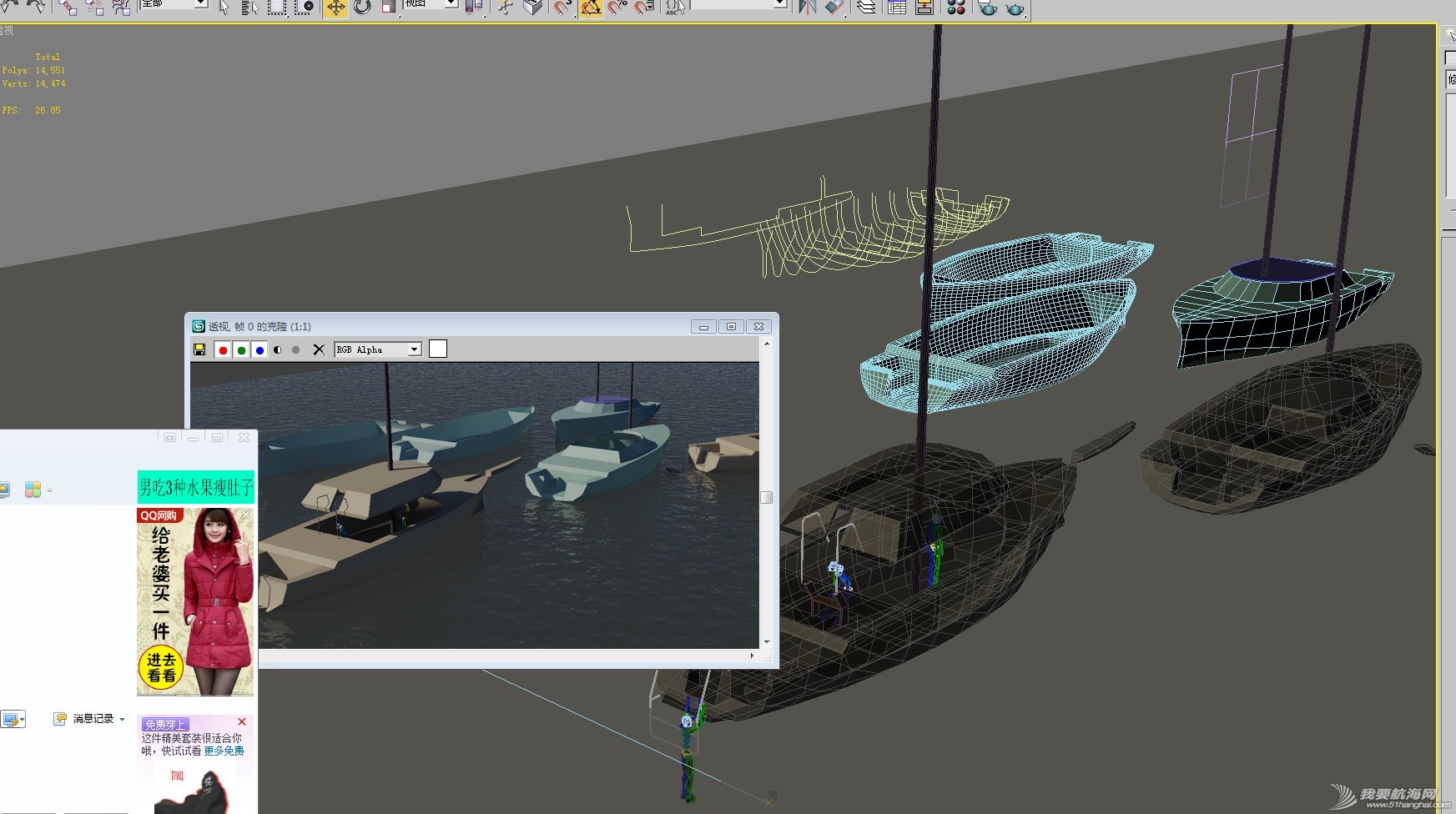This screenshot has height=814, width=1456.
Task: Toggle the green channel in the render window
Action: pos(241,349)
